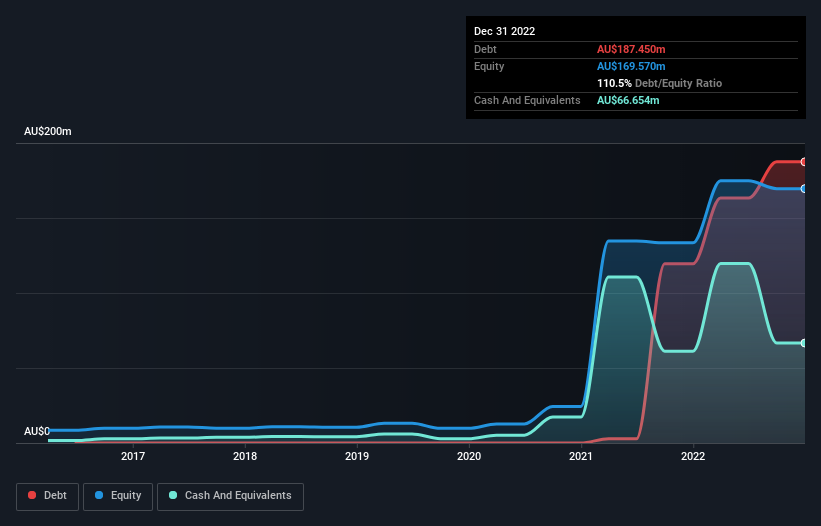Click the red Debt endpoint marker
821x526 pixels.
pyautogui.click(x=804, y=162)
